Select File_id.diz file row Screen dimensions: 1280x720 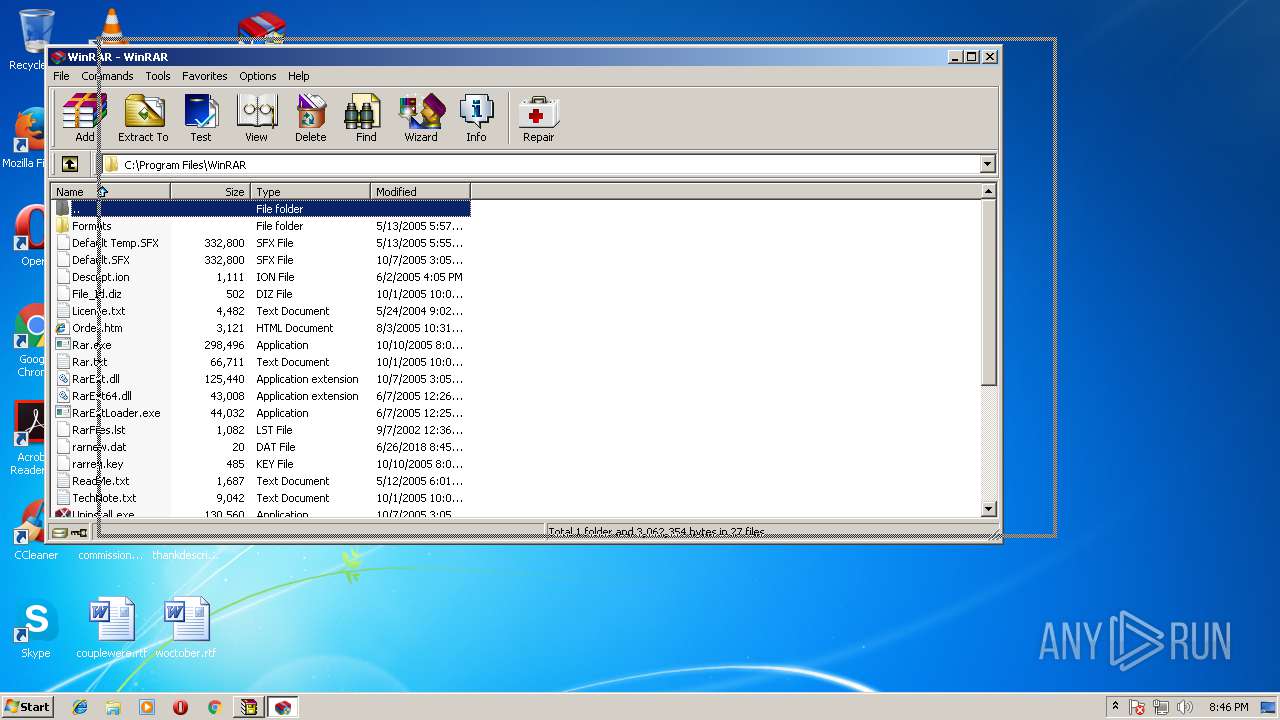pyautogui.click(x=261, y=294)
